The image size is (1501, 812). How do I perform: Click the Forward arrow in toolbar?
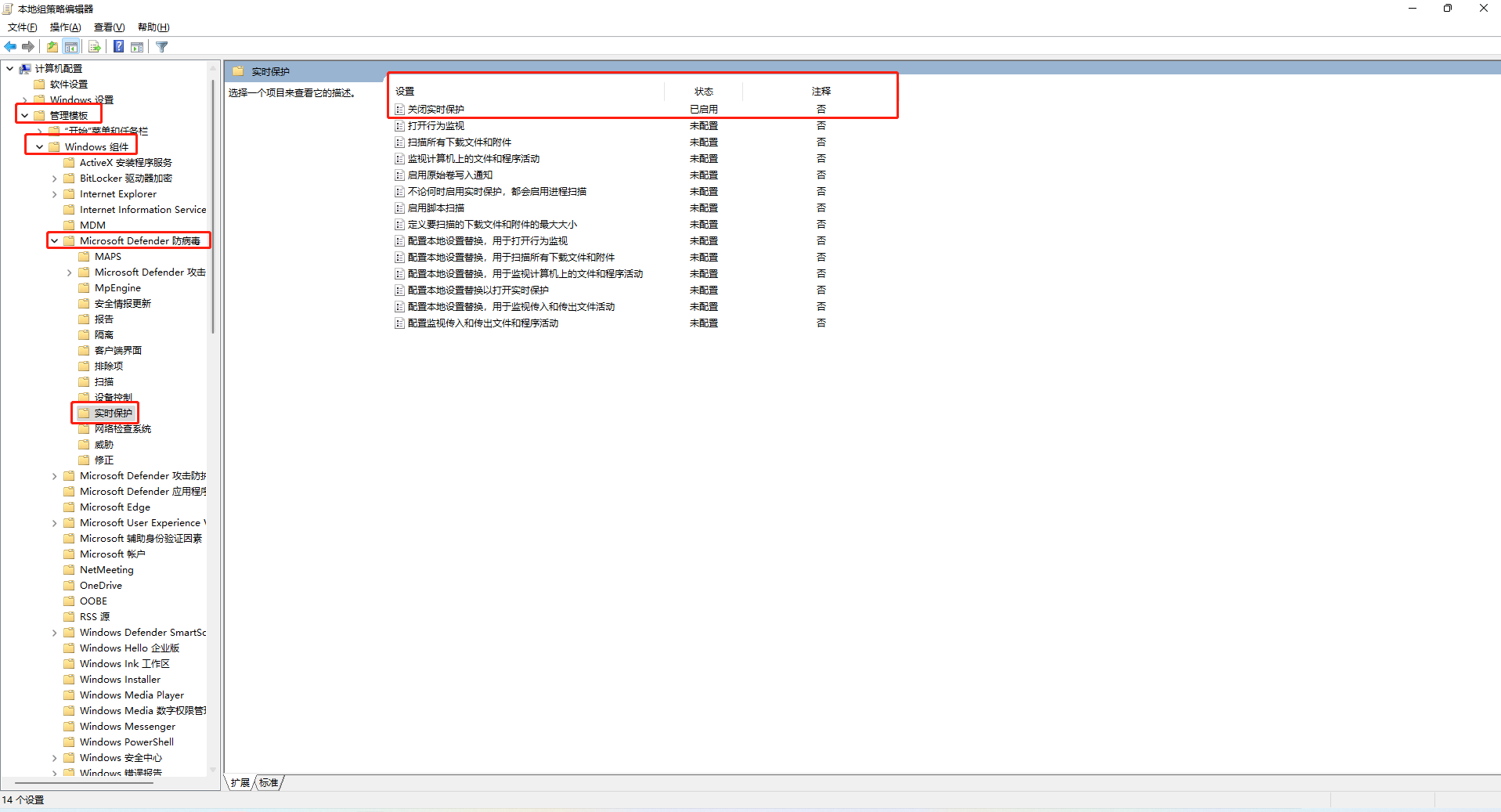28,47
